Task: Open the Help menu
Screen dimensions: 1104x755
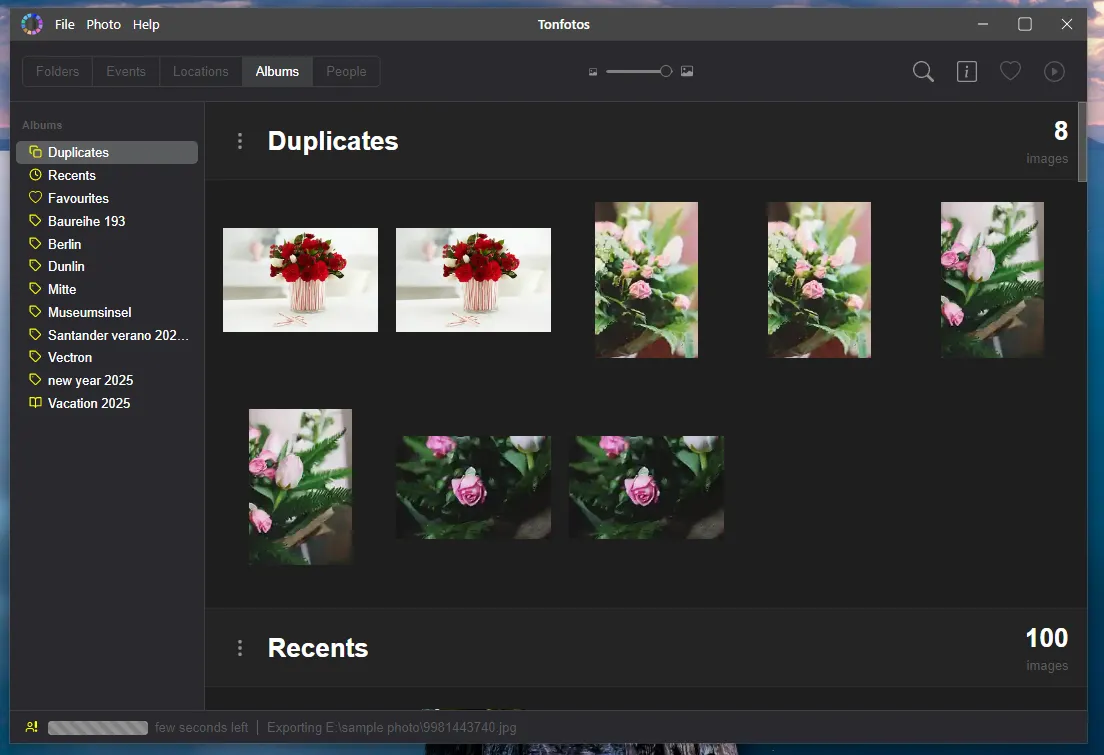Action: pyautogui.click(x=146, y=24)
